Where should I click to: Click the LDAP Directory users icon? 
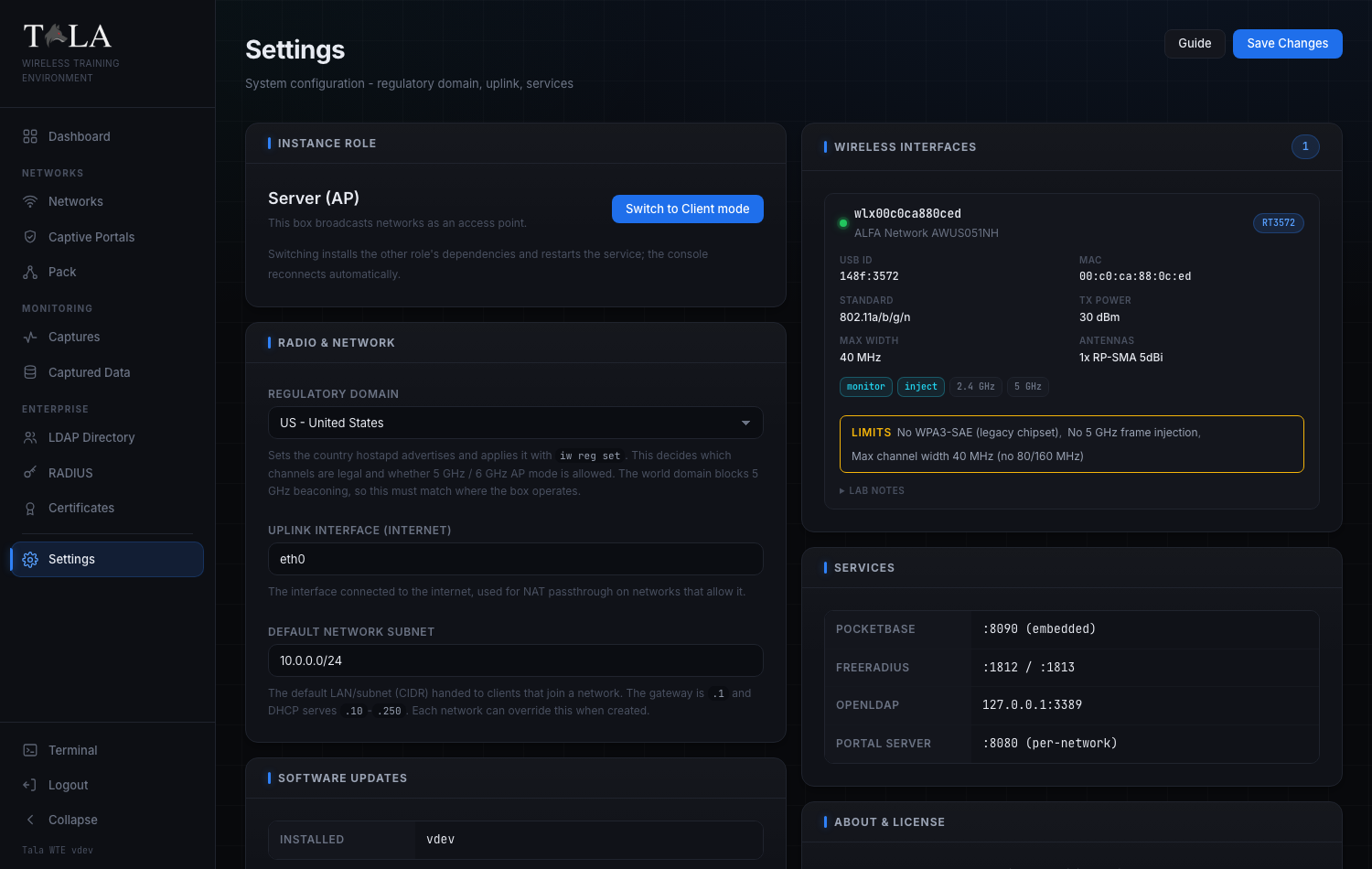point(30,437)
